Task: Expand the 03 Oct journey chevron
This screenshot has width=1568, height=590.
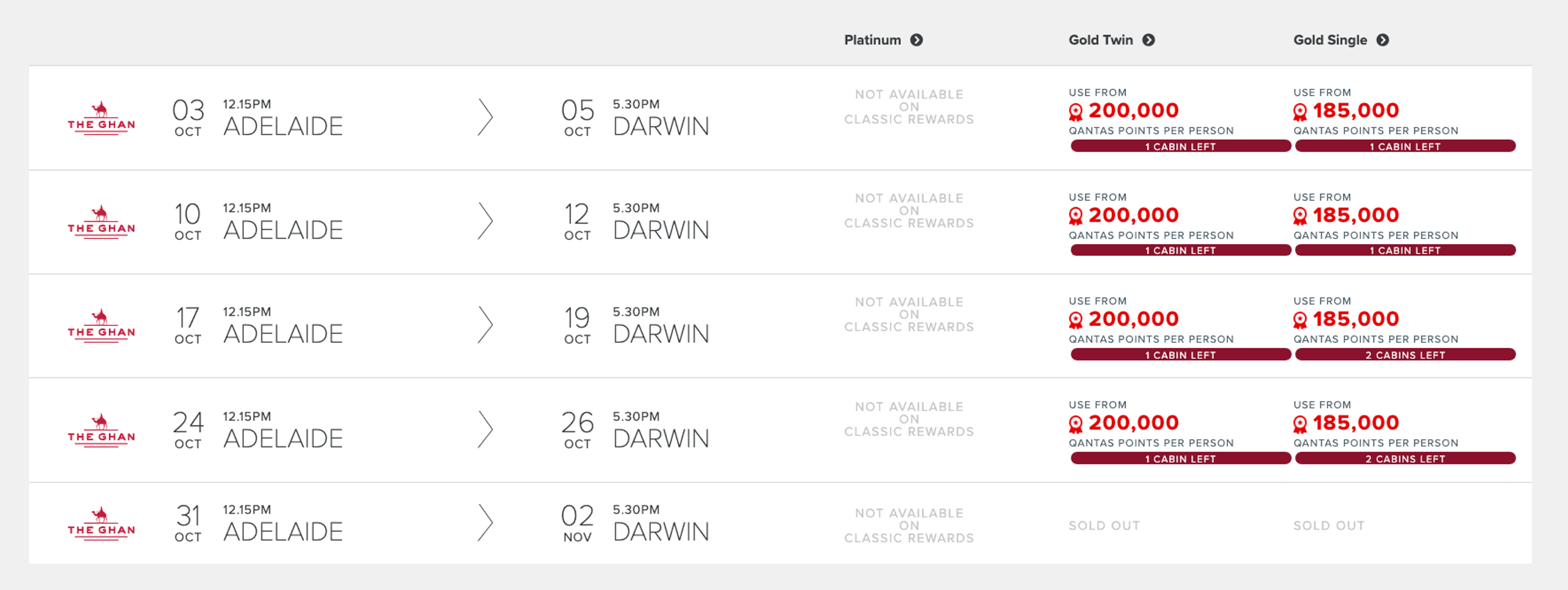Action: tap(485, 118)
